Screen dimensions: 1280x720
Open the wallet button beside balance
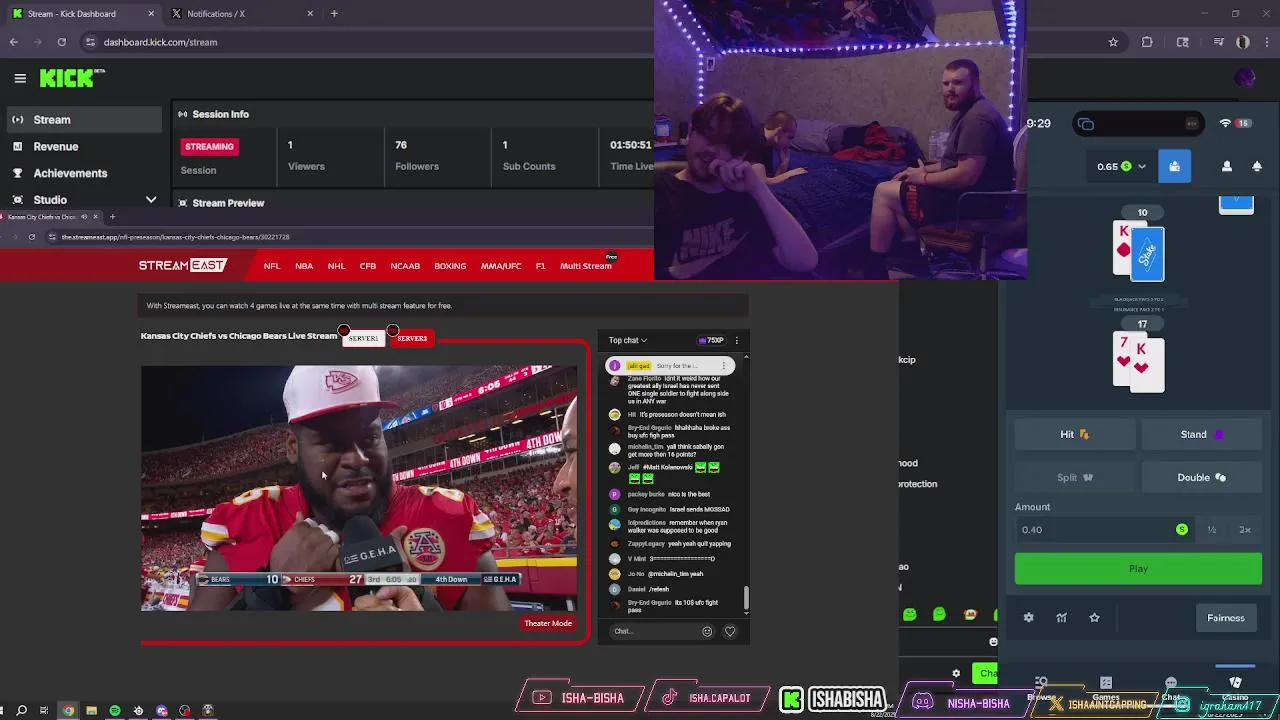[1174, 166]
